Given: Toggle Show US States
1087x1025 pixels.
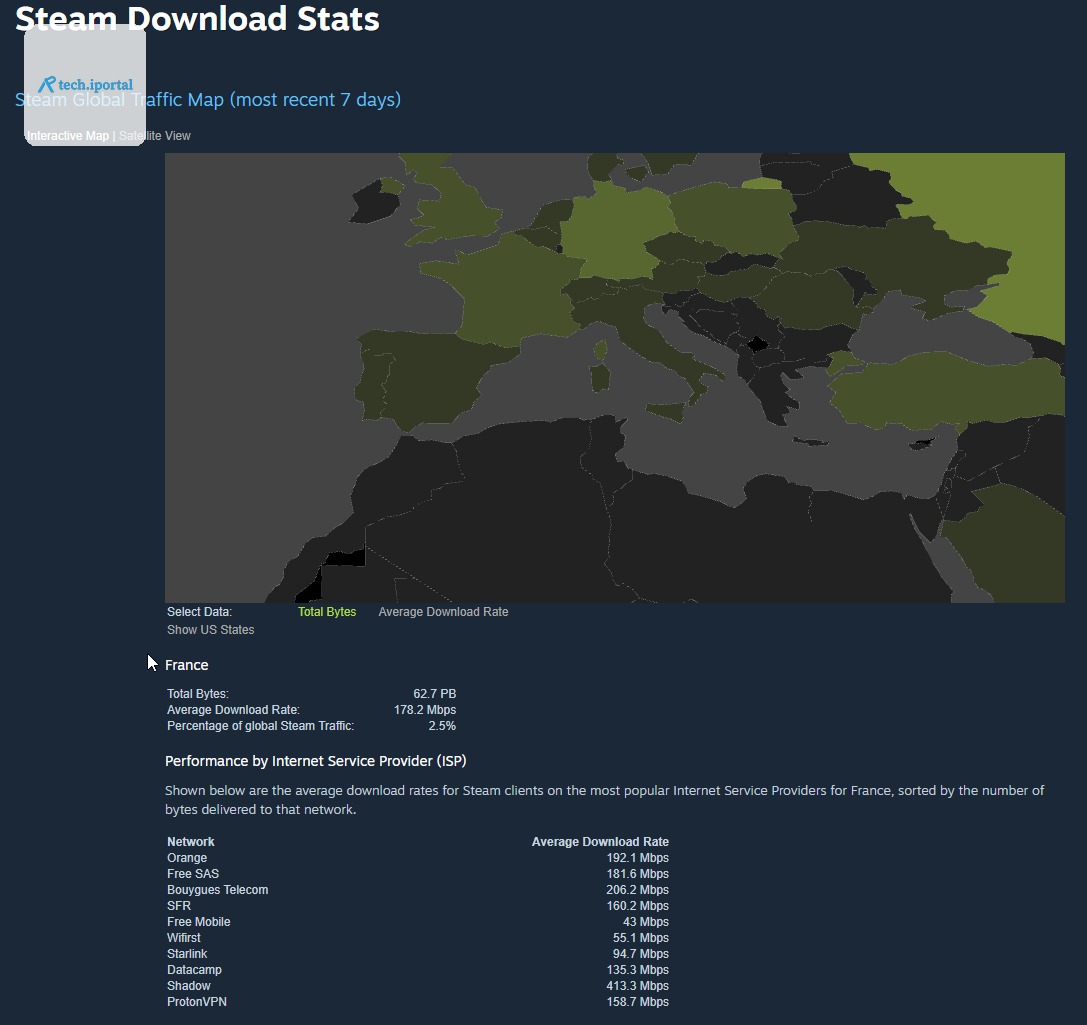Looking at the screenshot, I should [210, 630].
